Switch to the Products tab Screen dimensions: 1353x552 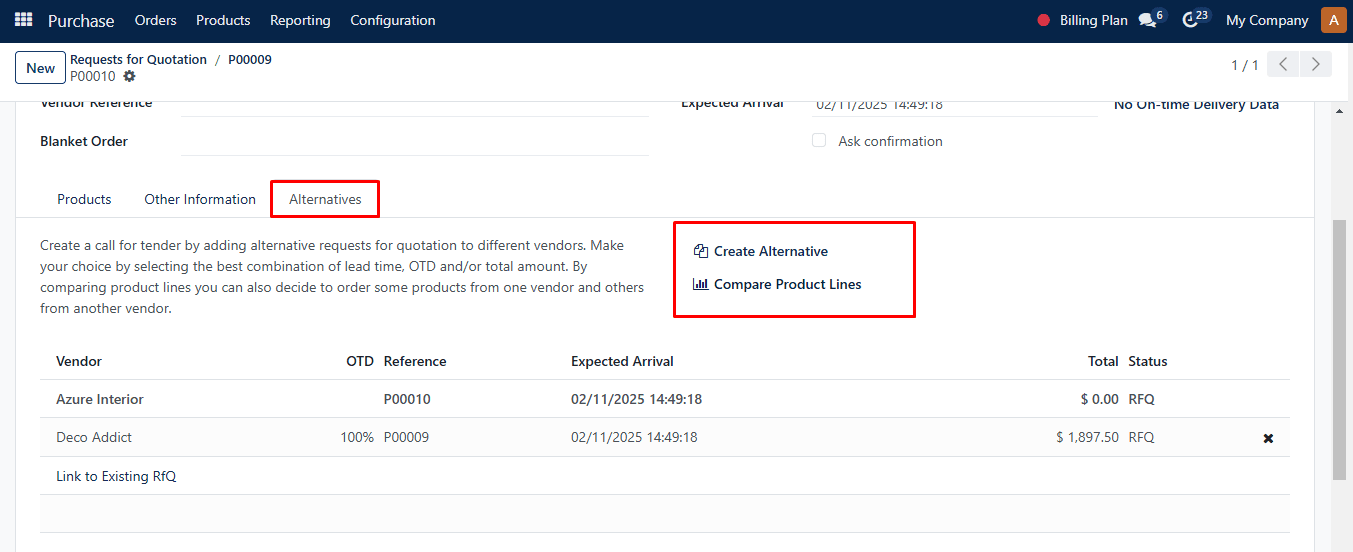[84, 199]
